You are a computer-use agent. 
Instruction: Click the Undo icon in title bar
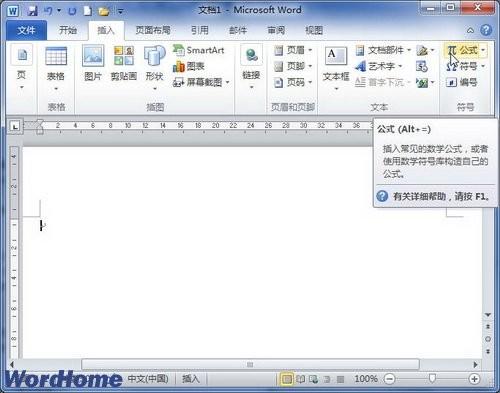point(49,11)
